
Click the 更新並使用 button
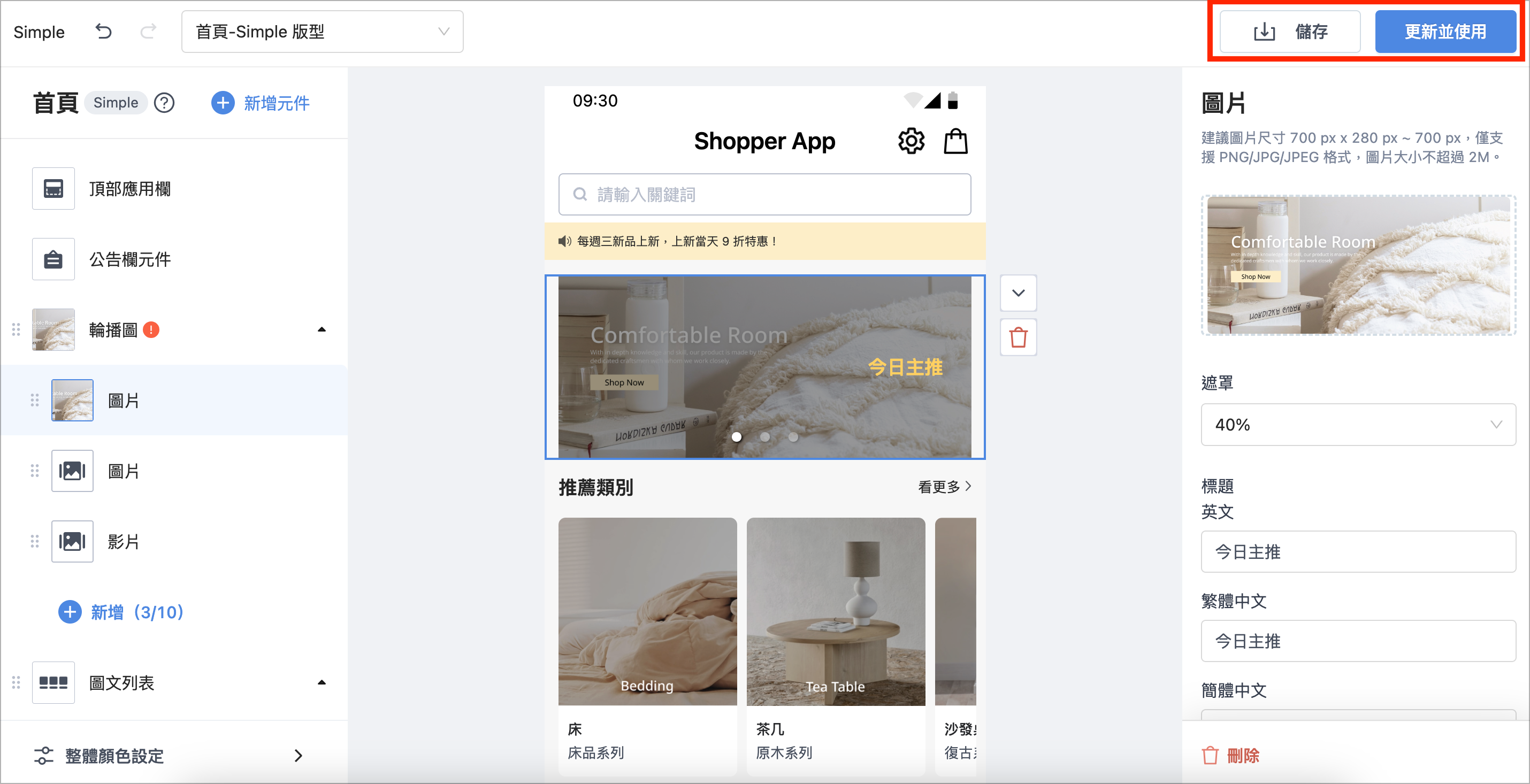[1445, 32]
